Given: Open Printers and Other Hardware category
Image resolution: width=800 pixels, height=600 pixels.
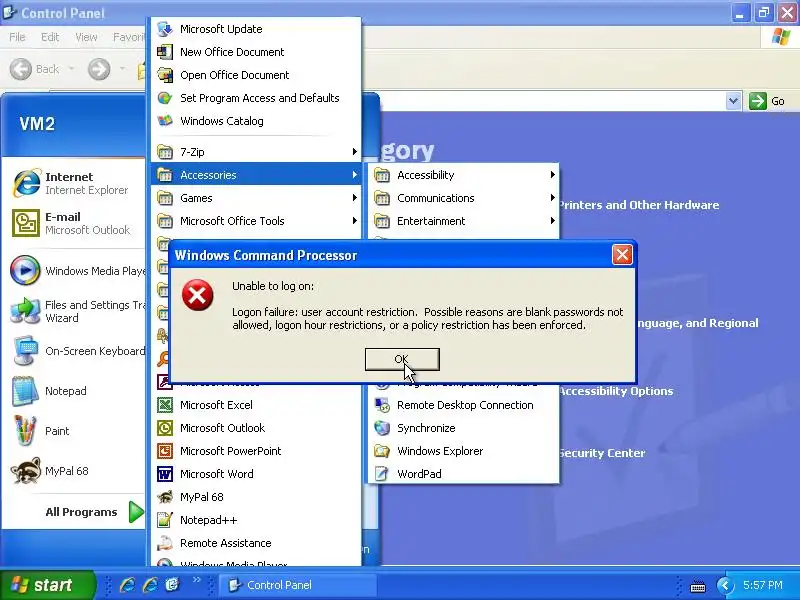Looking at the screenshot, I should pos(639,205).
